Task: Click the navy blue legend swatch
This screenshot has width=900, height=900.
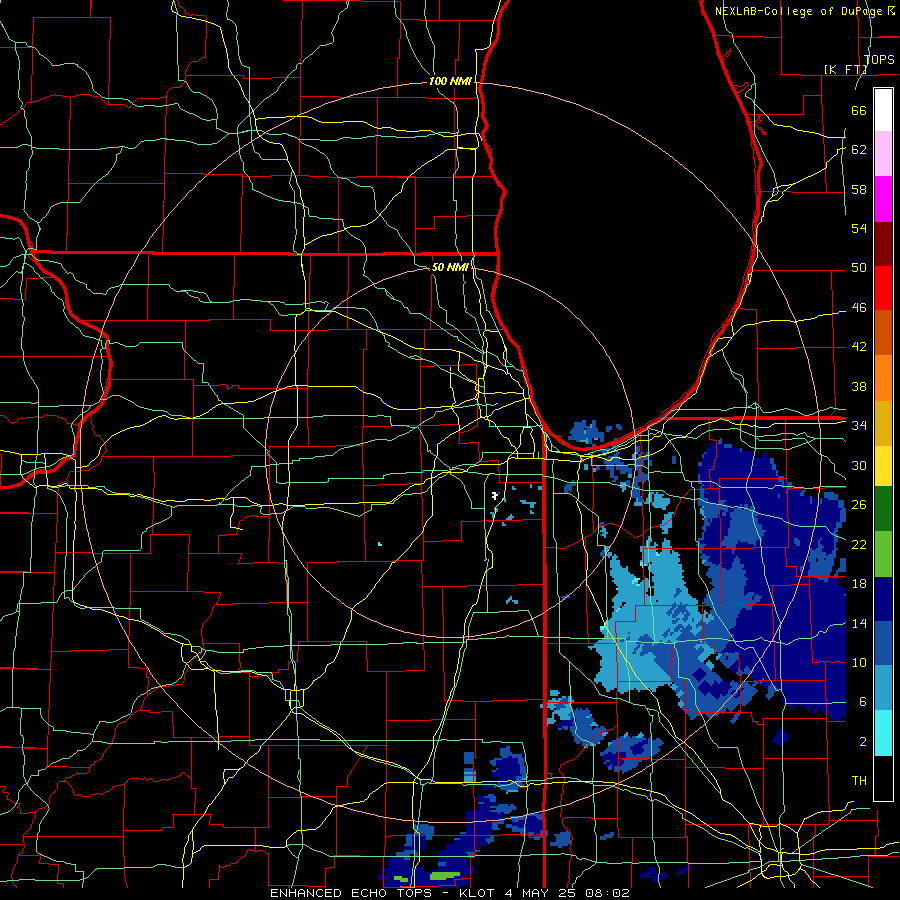Action: coord(883,599)
